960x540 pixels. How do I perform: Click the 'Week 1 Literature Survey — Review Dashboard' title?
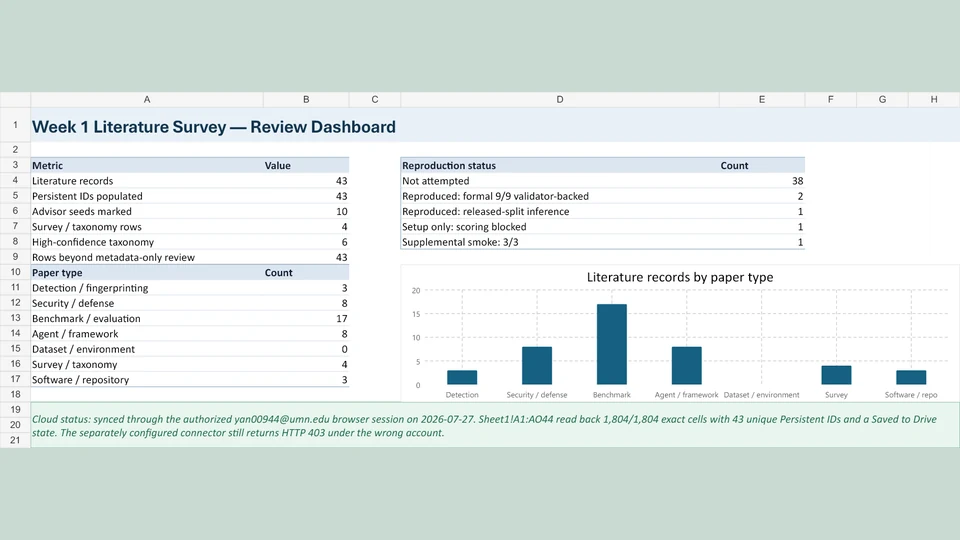[214, 127]
